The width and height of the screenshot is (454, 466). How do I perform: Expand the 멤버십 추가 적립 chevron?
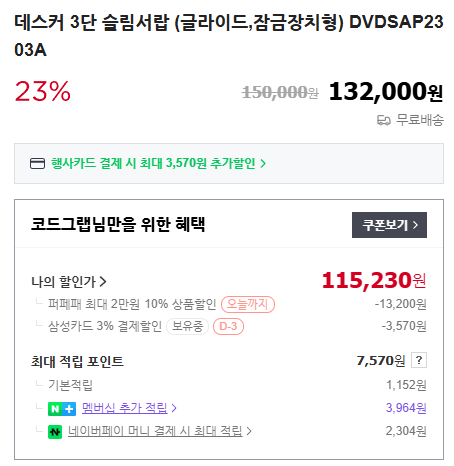tap(174, 408)
